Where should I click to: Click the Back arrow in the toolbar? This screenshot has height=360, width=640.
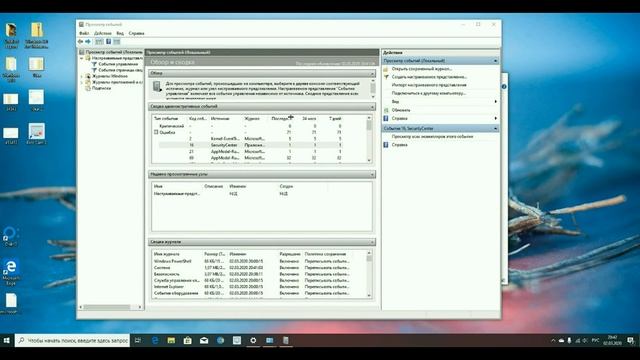coord(80,42)
